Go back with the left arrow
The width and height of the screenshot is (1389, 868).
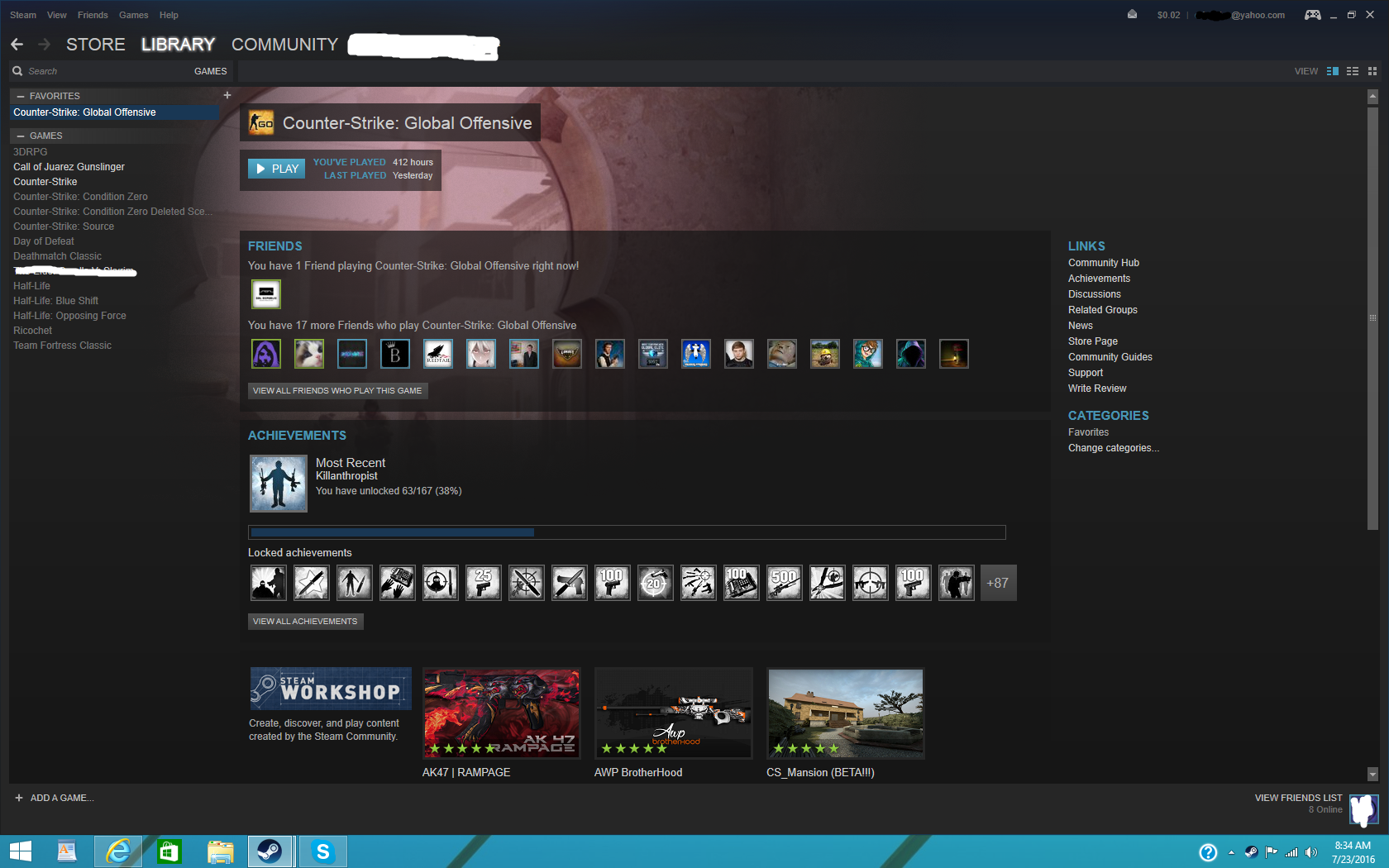click(17, 45)
